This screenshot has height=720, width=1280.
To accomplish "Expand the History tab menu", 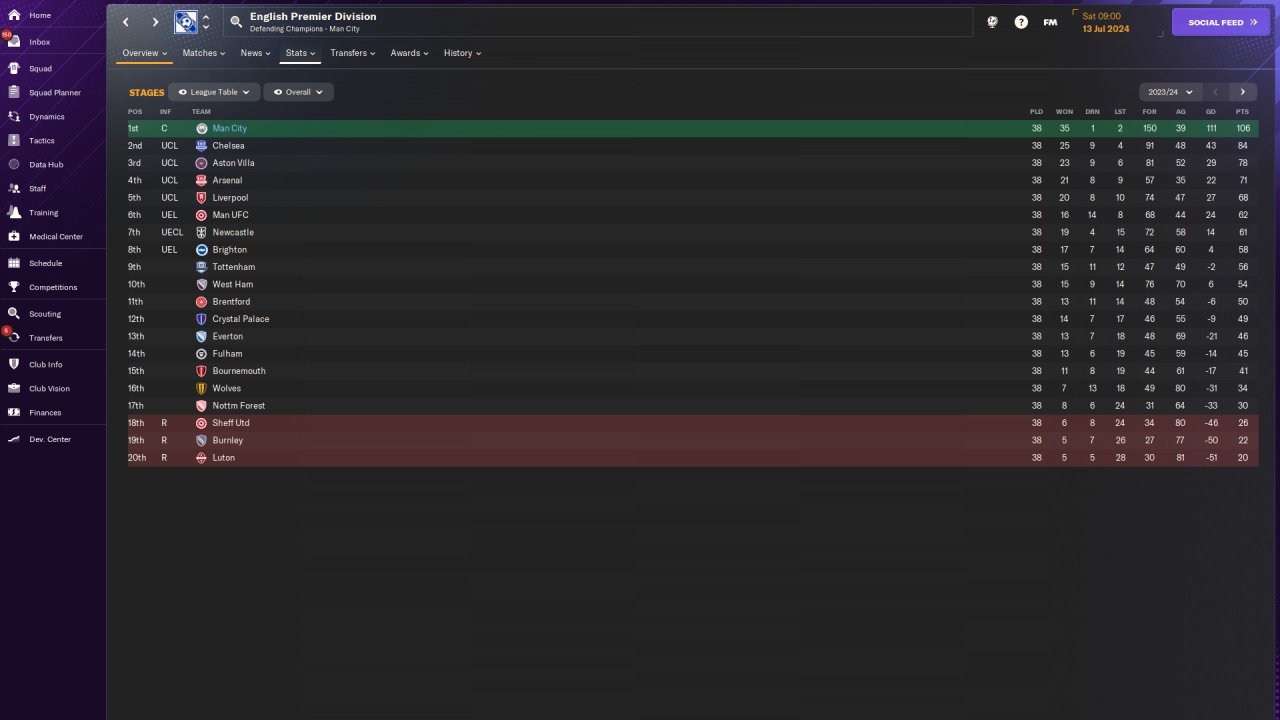I will click(x=462, y=53).
